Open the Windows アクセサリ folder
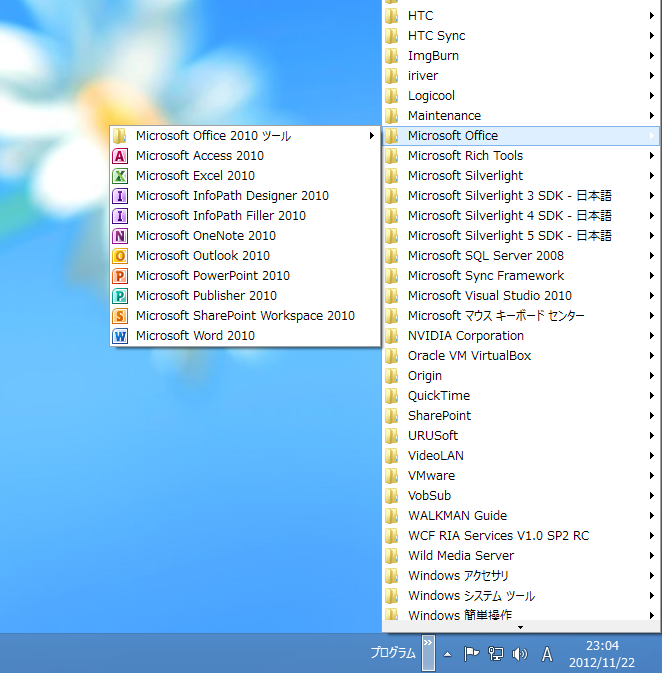This screenshot has width=662, height=673. pos(521,576)
